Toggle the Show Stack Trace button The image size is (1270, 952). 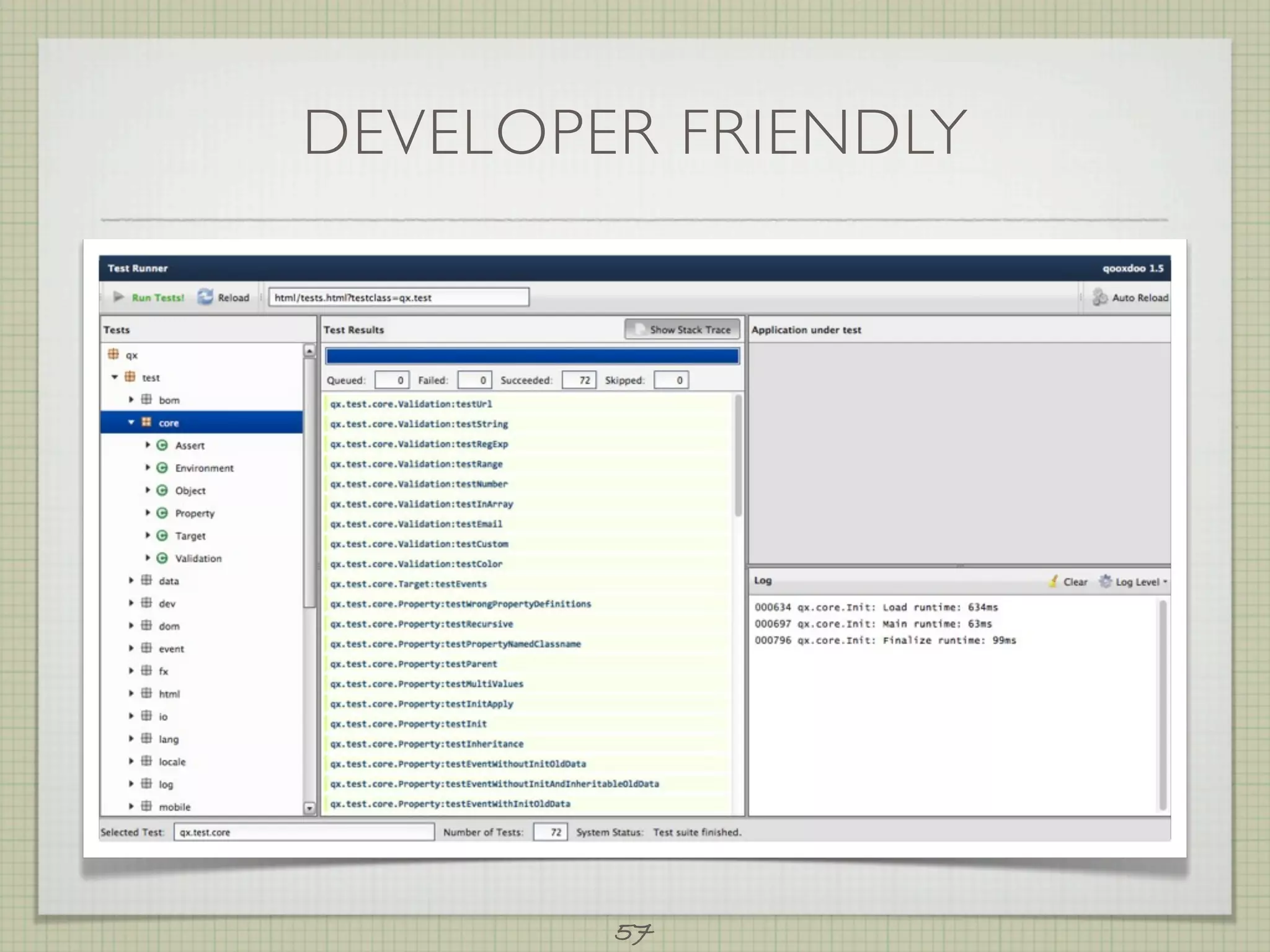click(682, 330)
